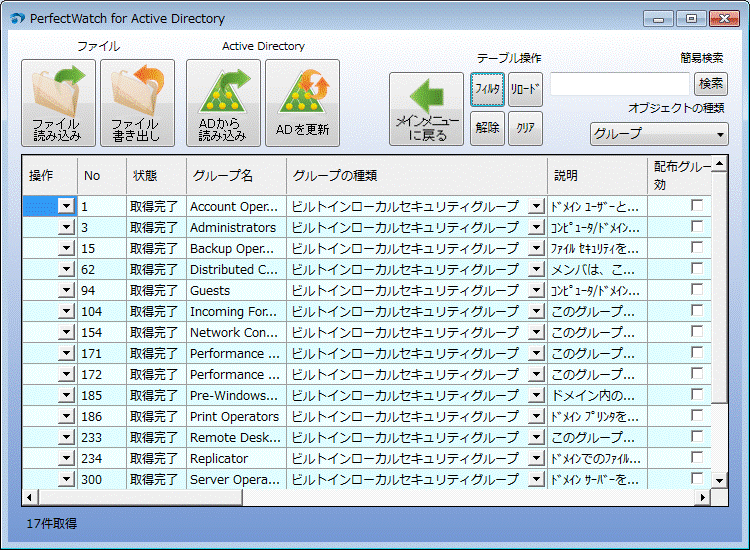Click the 解除 button

tap(487, 128)
